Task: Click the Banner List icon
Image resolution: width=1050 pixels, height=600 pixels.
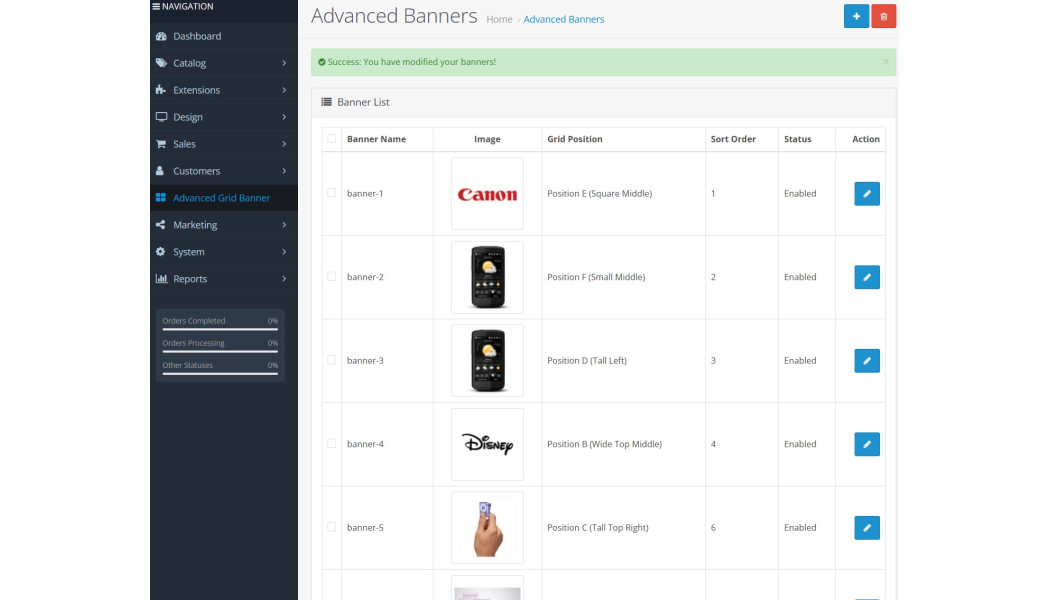Action: [x=326, y=102]
